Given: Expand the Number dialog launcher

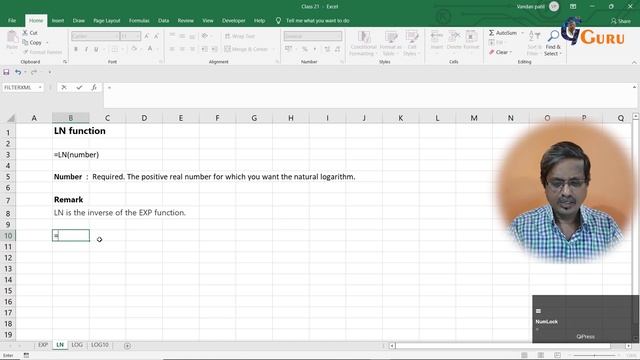Looking at the screenshot, I should (342, 62).
